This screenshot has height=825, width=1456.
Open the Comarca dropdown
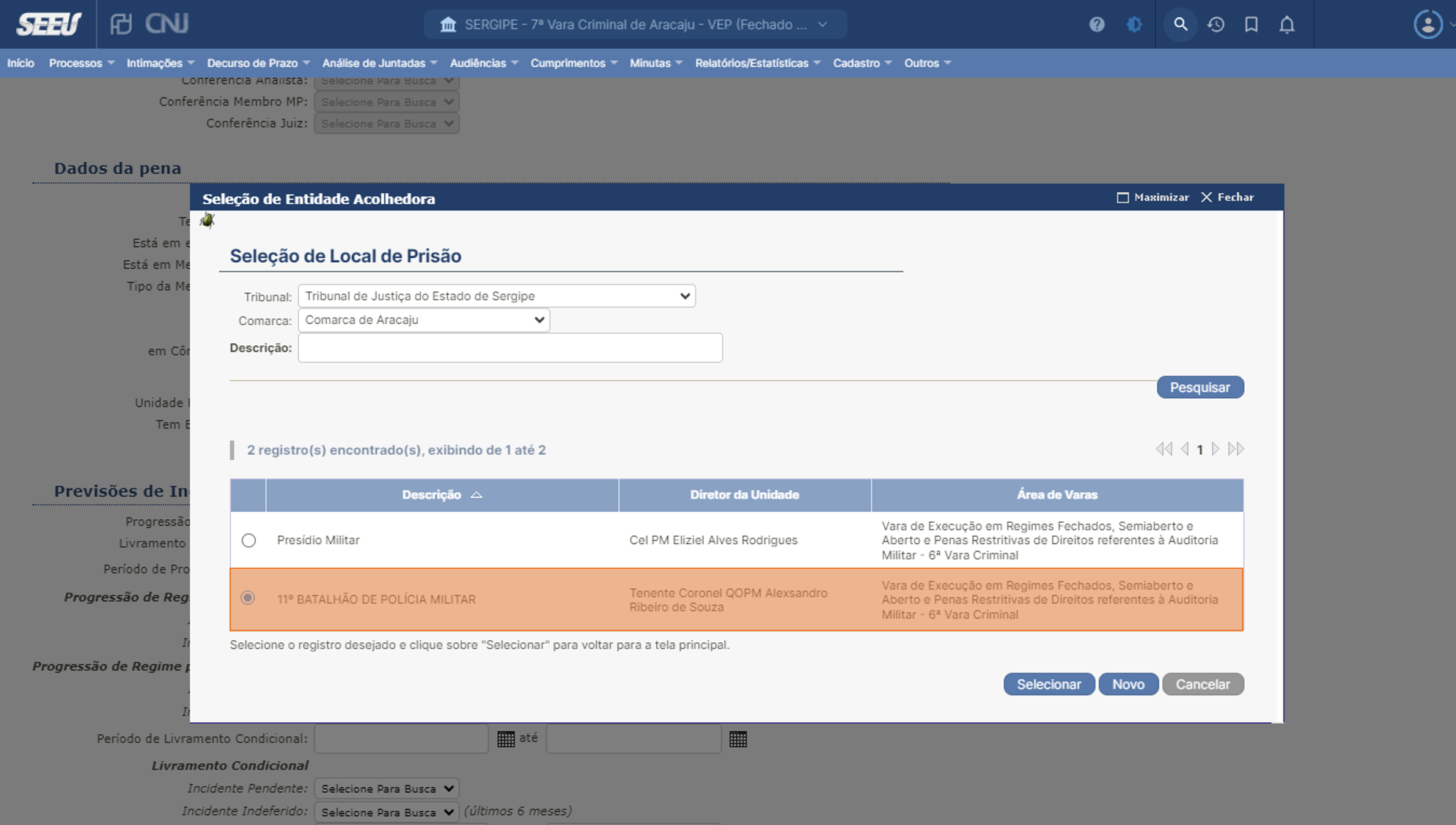pyautogui.click(x=424, y=320)
